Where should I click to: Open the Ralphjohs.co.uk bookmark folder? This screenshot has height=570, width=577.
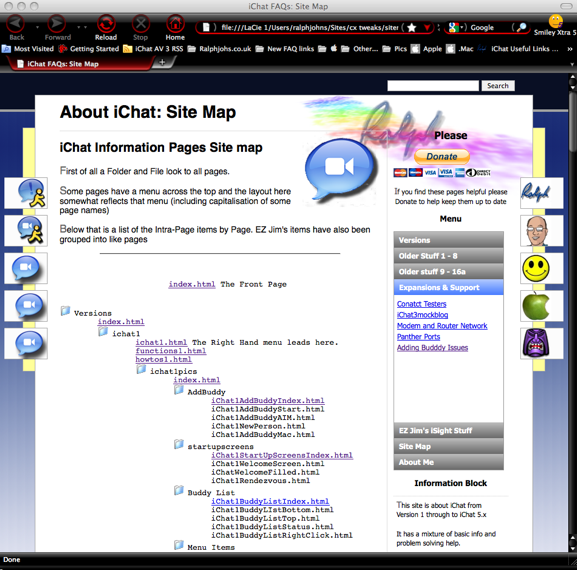coord(219,49)
